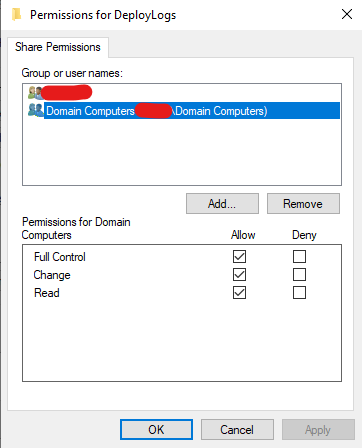Toggle the Allow Read checkbox
The height and width of the screenshot is (448, 362).
click(x=239, y=293)
